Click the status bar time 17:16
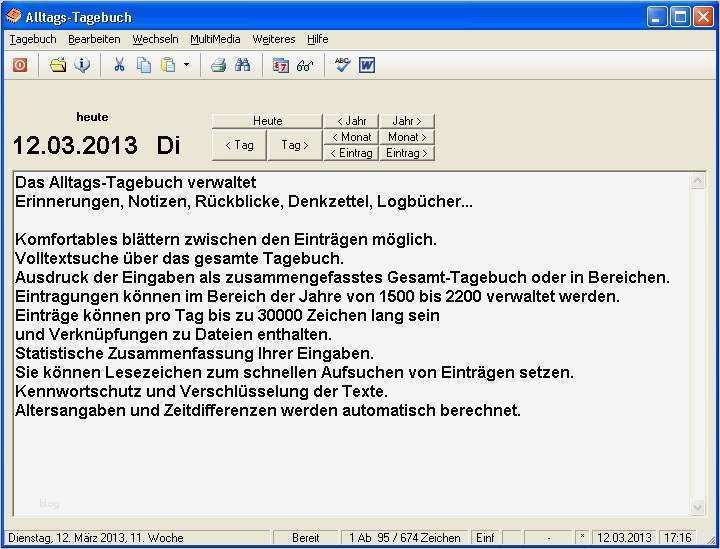 [x=678, y=538]
